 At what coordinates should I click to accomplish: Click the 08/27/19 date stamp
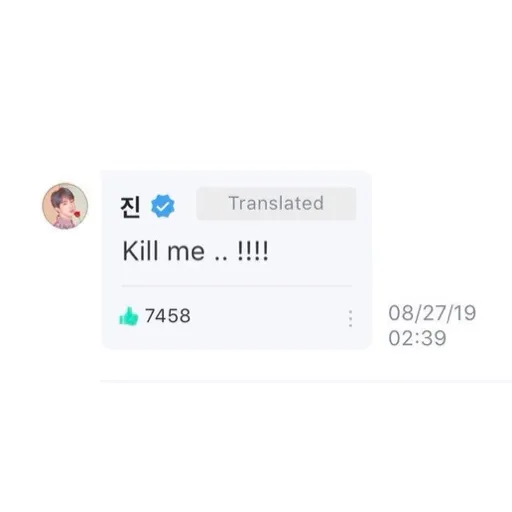pyautogui.click(x=432, y=313)
